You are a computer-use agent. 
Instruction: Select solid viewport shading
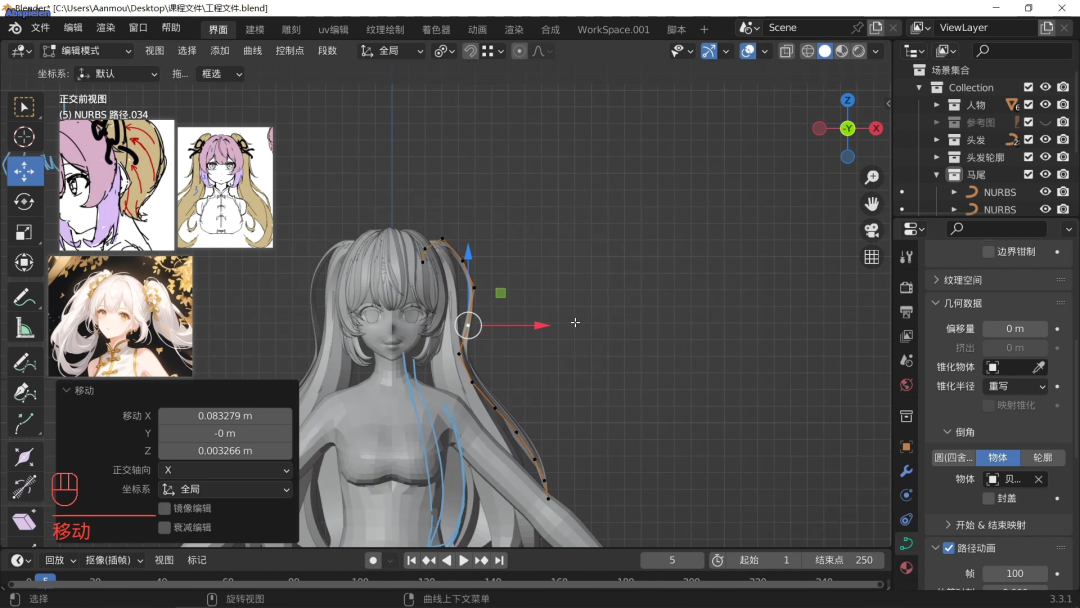(824, 51)
